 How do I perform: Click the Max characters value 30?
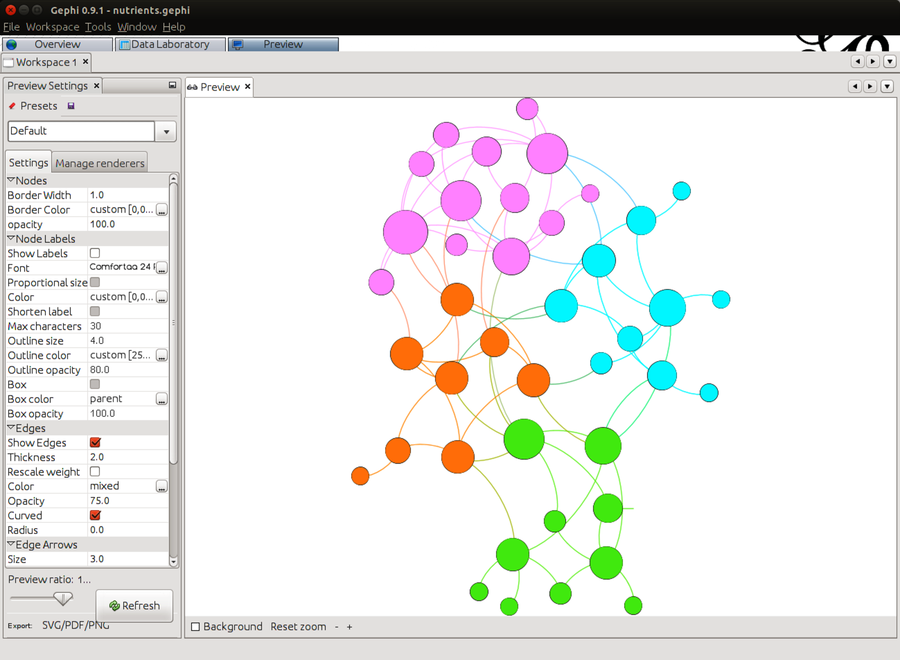[x=127, y=326]
